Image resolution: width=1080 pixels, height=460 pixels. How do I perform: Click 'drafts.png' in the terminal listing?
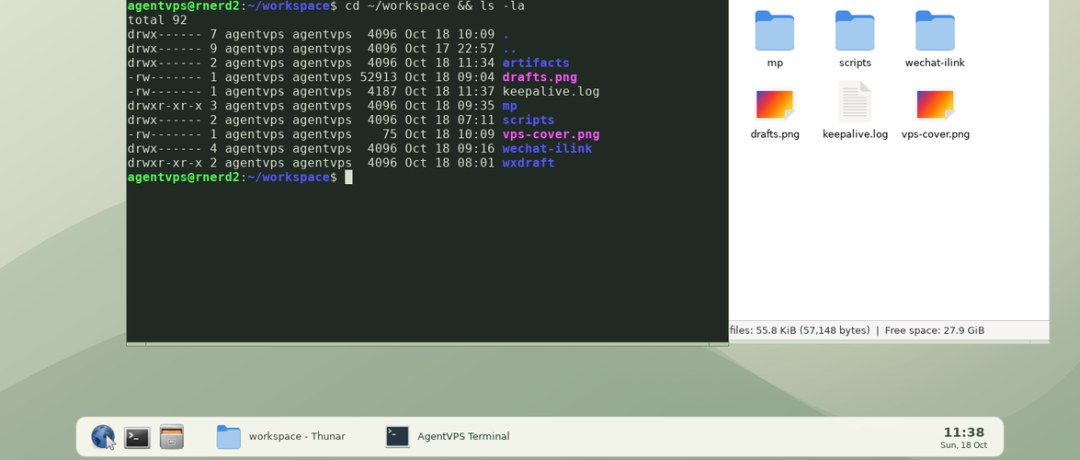tap(540, 77)
